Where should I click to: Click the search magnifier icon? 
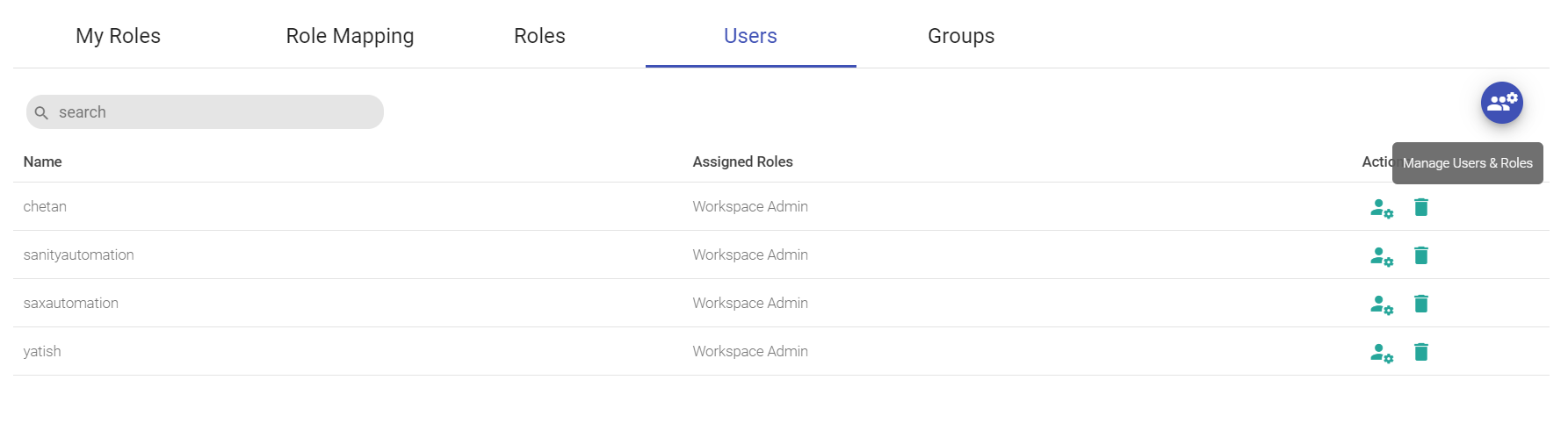[41, 113]
